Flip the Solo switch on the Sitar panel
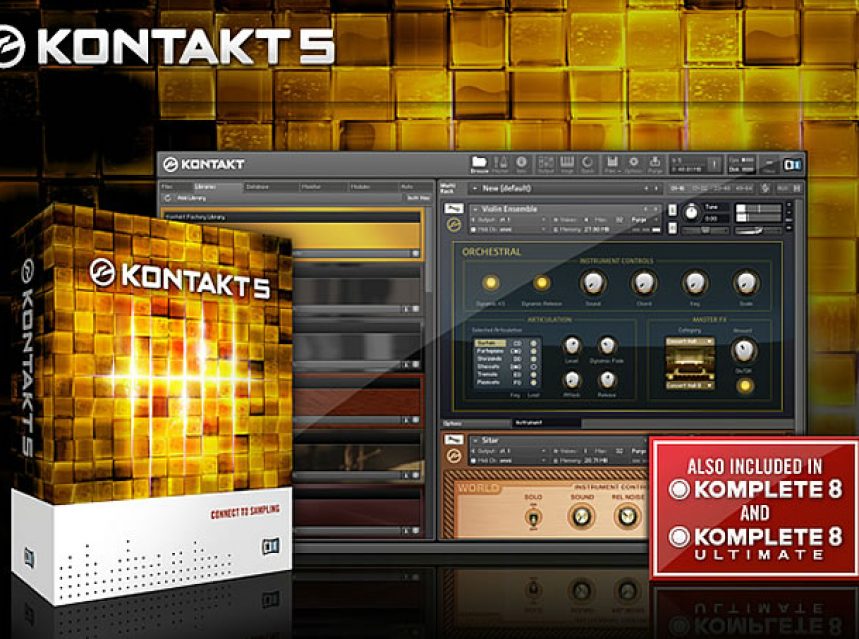Screen dimensions: 859x639 click(x=533, y=517)
